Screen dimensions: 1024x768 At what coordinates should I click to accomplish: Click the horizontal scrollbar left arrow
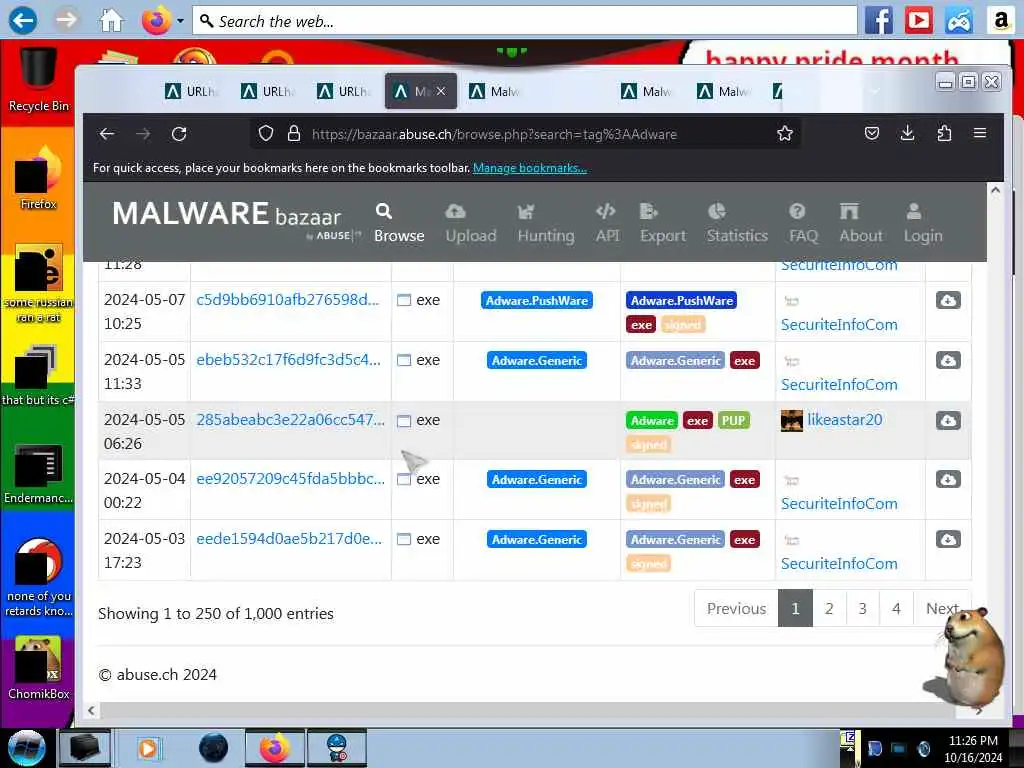91,711
